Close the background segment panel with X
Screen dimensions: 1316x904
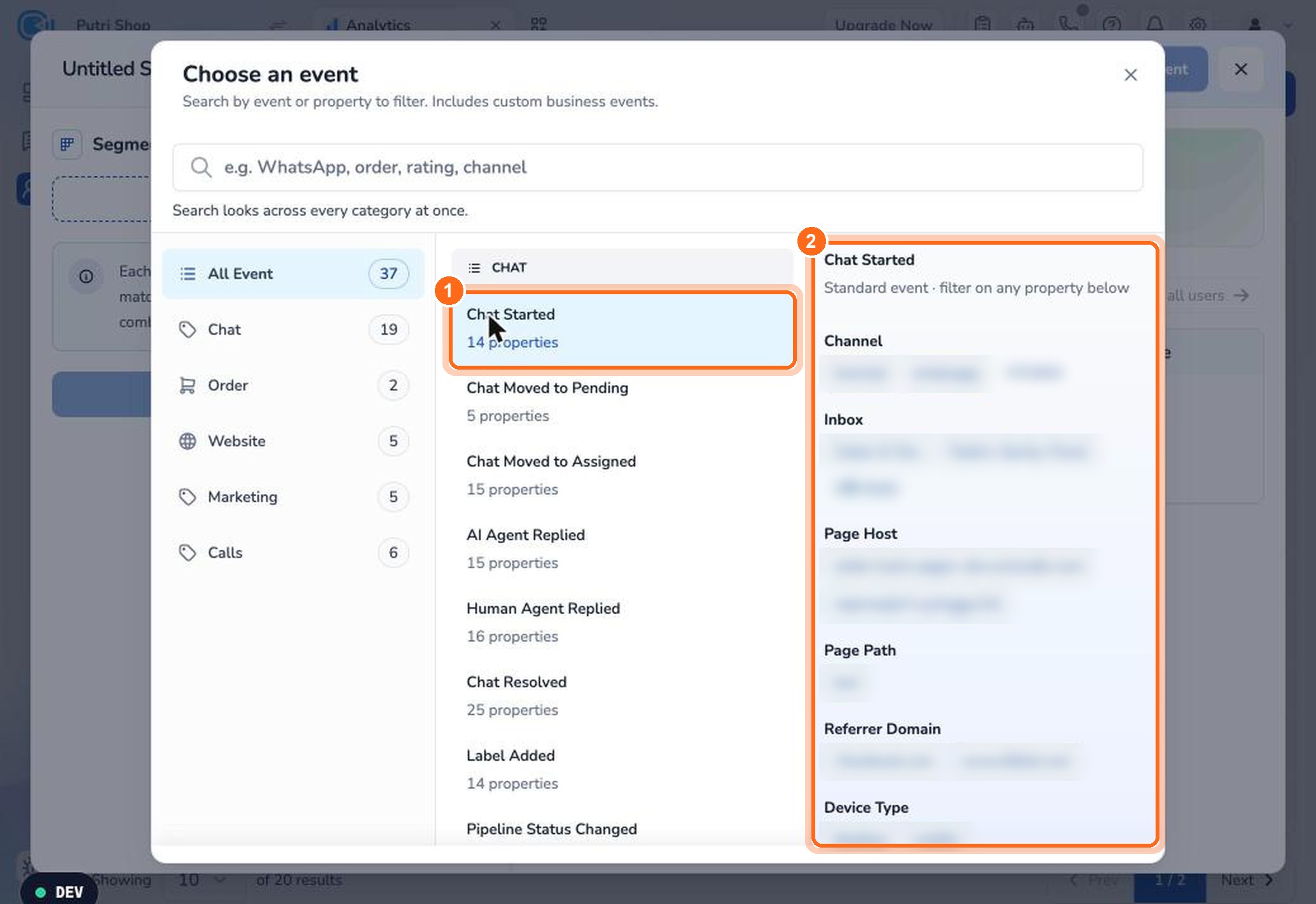[x=1241, y=69]
